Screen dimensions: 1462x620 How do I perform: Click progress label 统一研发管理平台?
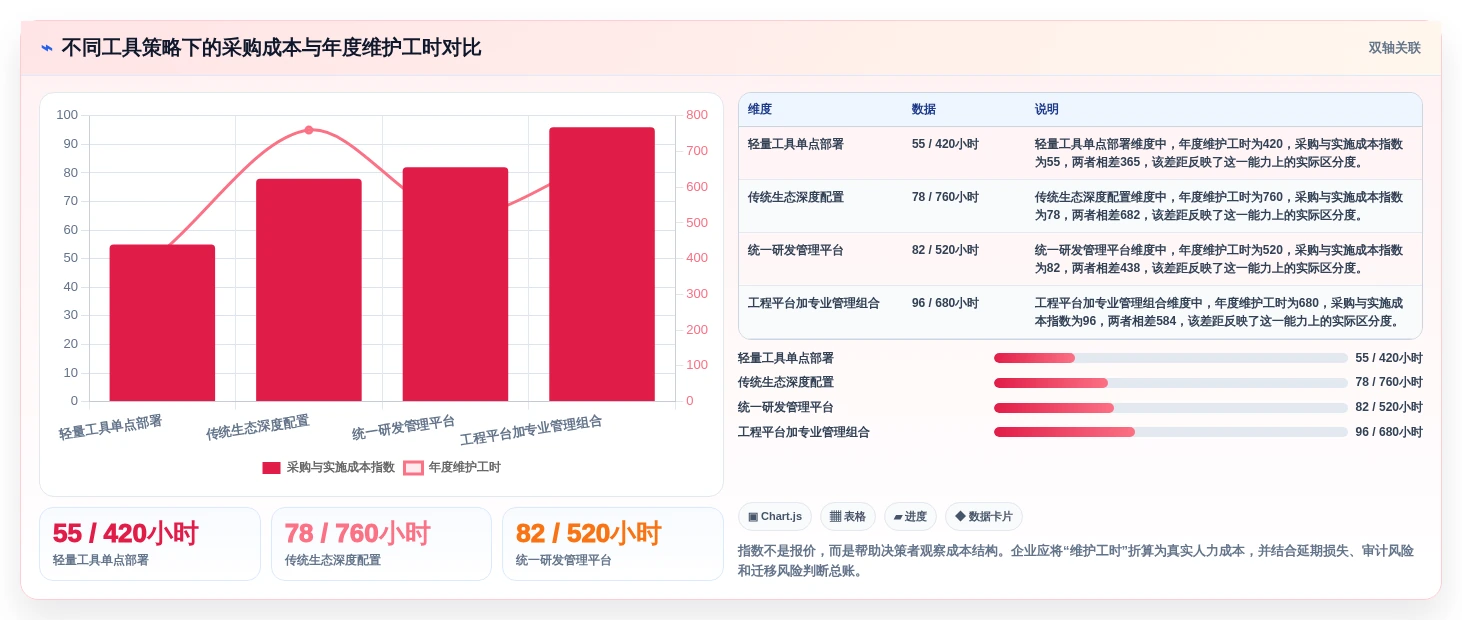click(786, 408)
